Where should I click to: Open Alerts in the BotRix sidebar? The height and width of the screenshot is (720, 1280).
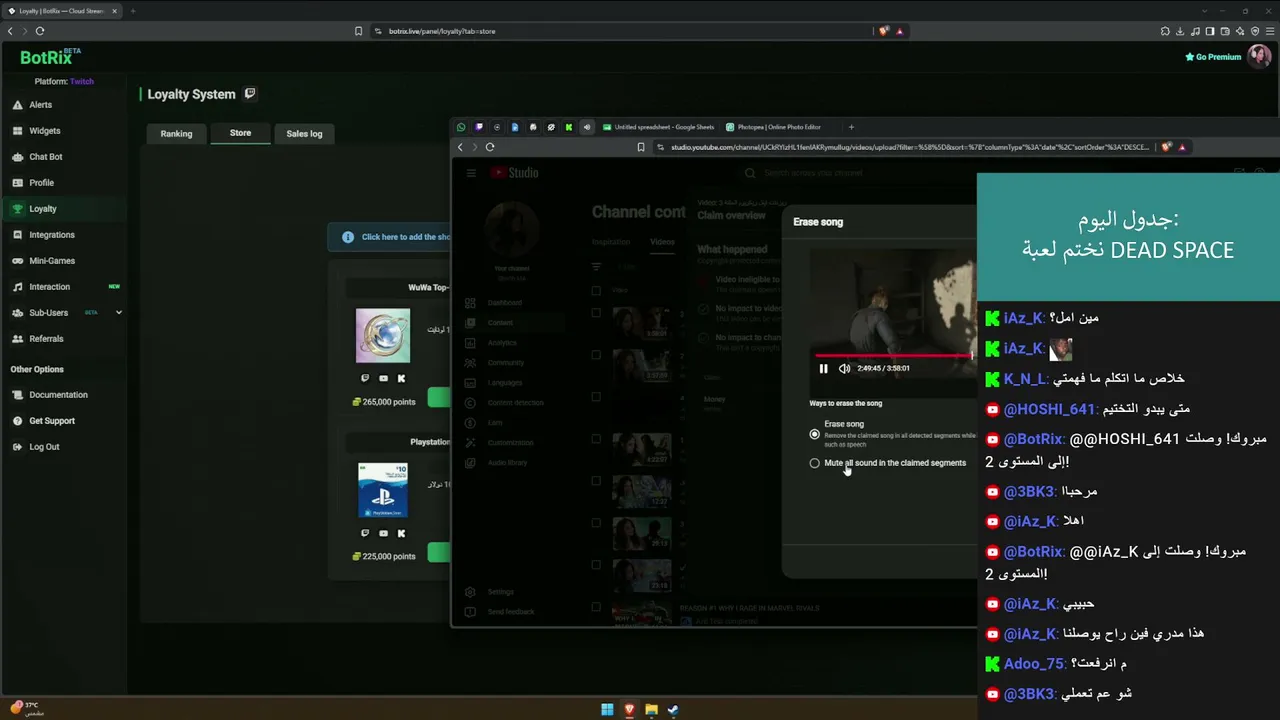(x=40, y=105)
